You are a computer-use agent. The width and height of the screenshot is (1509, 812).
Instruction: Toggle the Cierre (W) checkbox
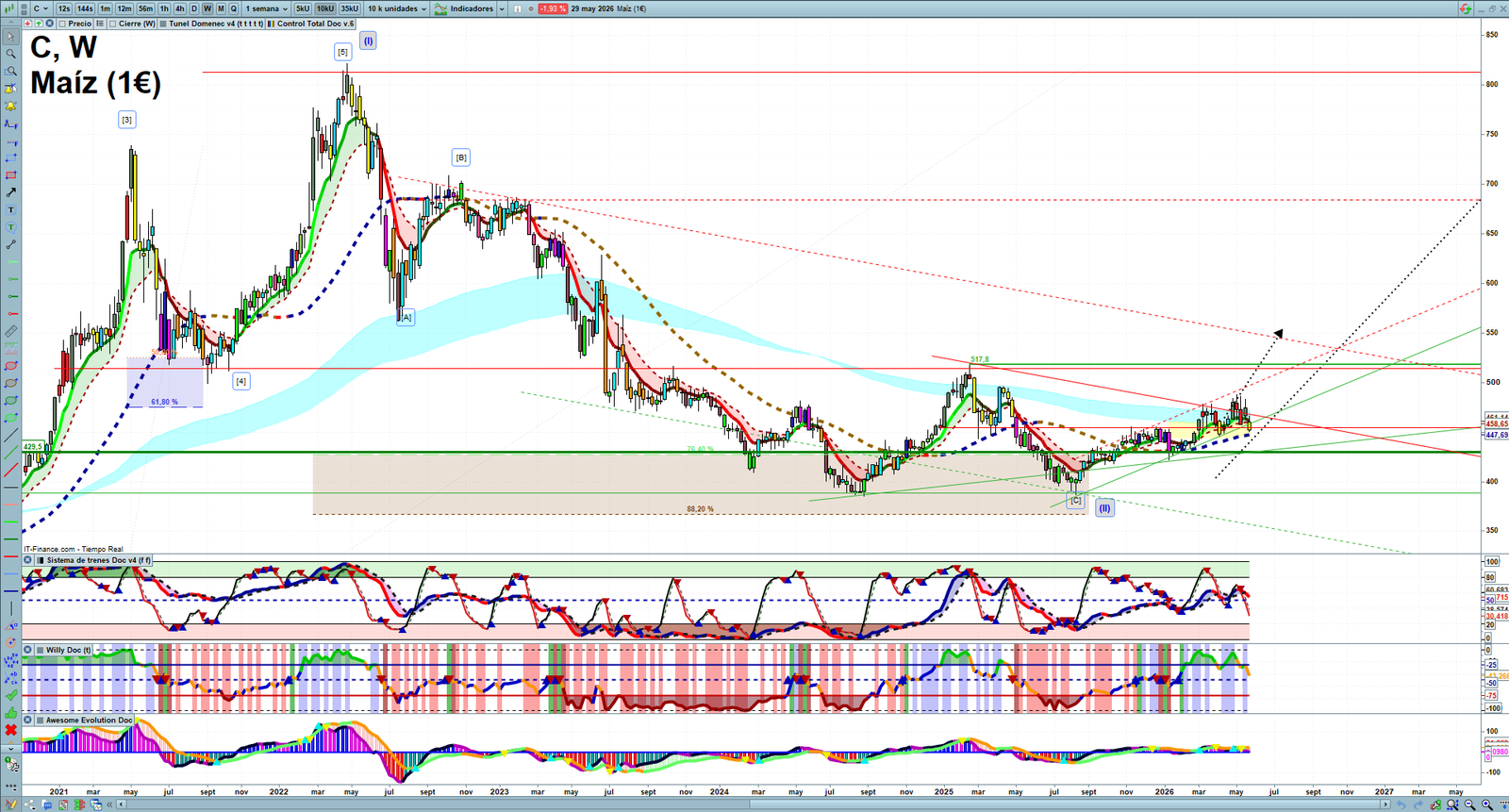click(112, 24)
